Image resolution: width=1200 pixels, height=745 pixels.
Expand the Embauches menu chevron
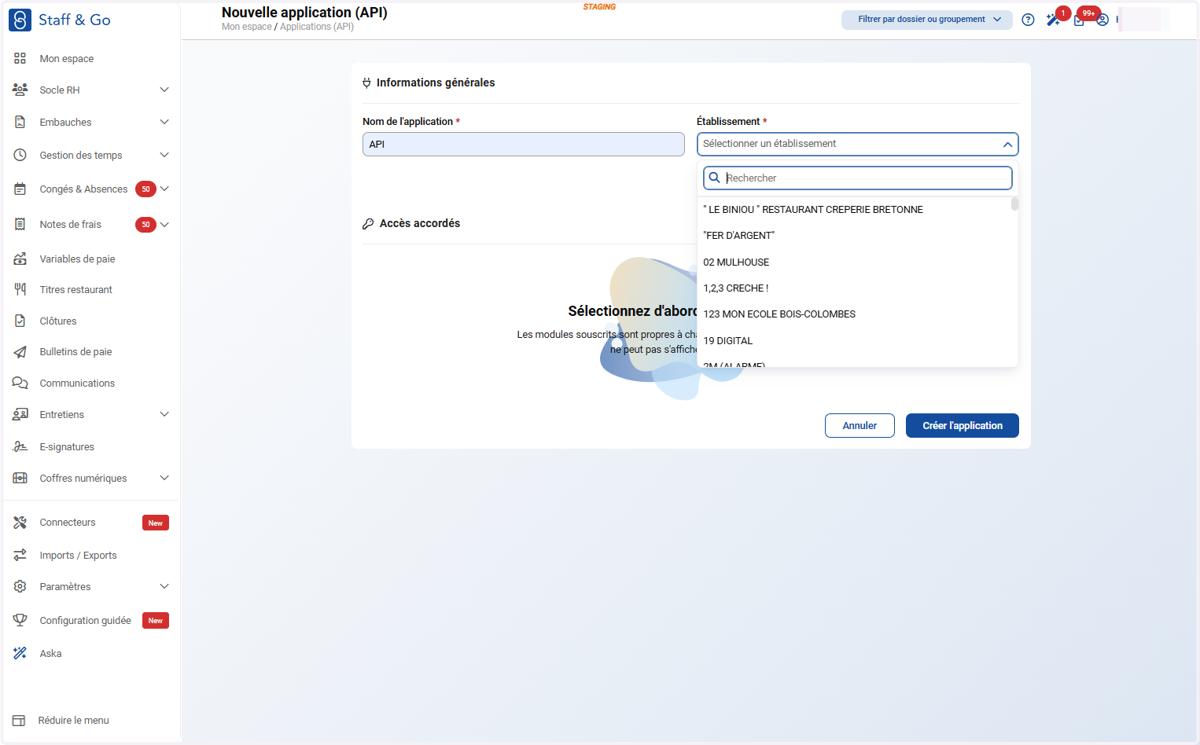(164, 122)
